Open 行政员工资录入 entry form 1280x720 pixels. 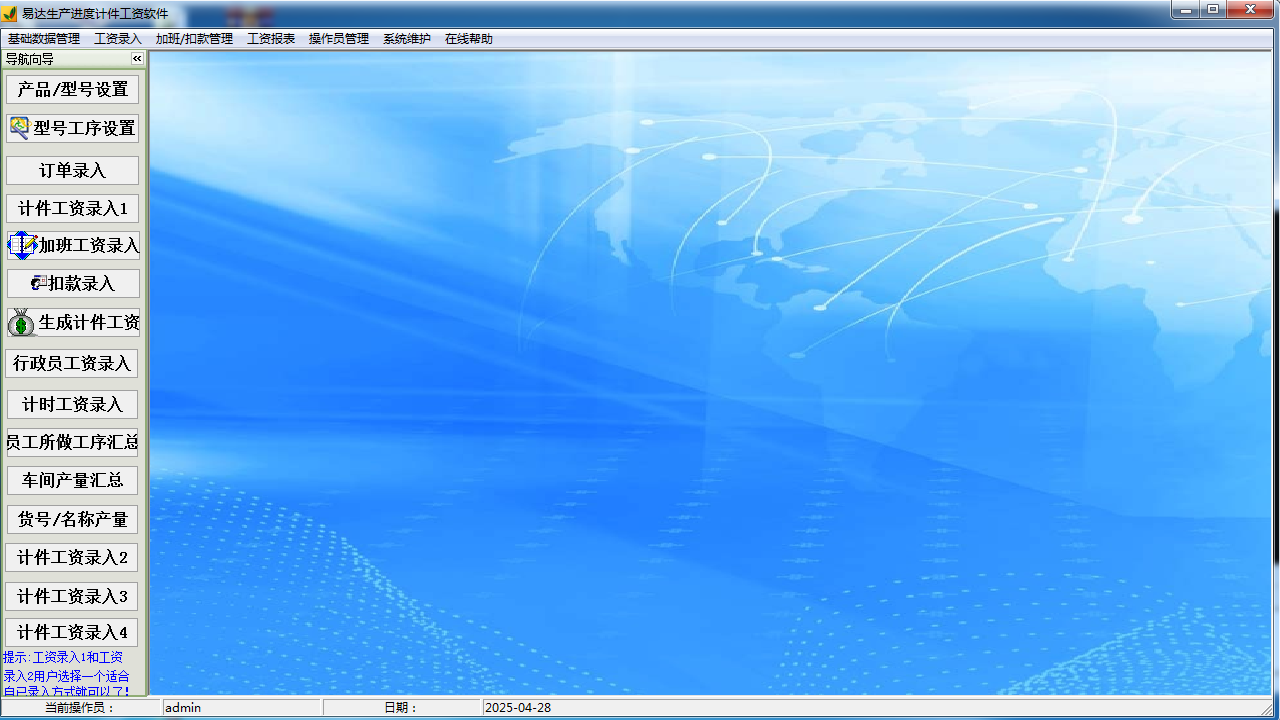tap(73, 363)
